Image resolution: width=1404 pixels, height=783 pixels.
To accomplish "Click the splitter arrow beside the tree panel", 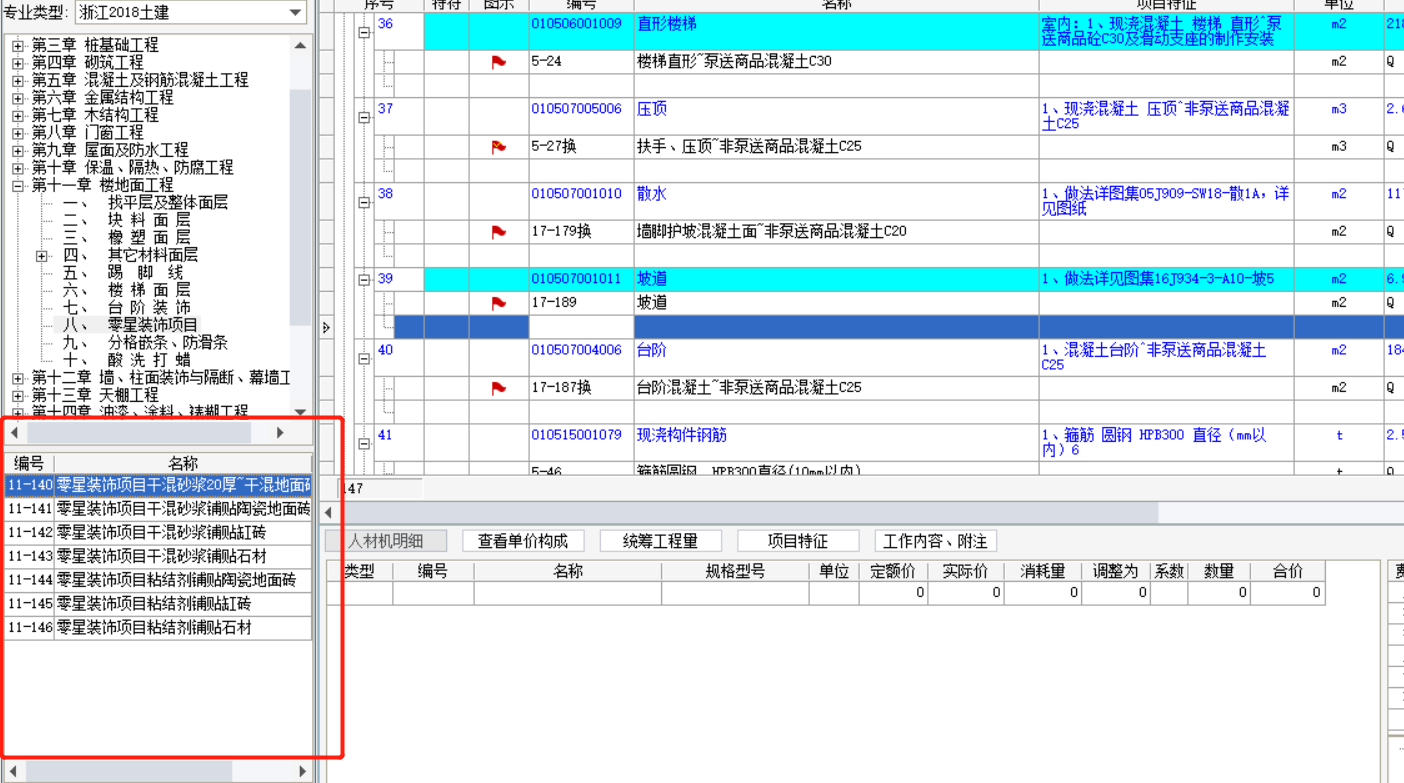I will [325, 328].
